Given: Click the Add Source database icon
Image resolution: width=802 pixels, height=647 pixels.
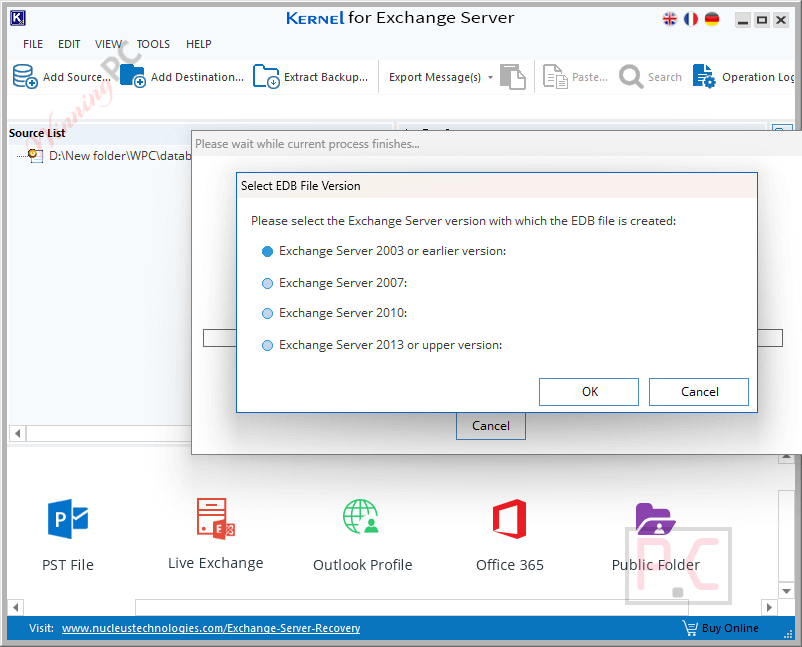Looking at the screenshot, I should (25, 76).
